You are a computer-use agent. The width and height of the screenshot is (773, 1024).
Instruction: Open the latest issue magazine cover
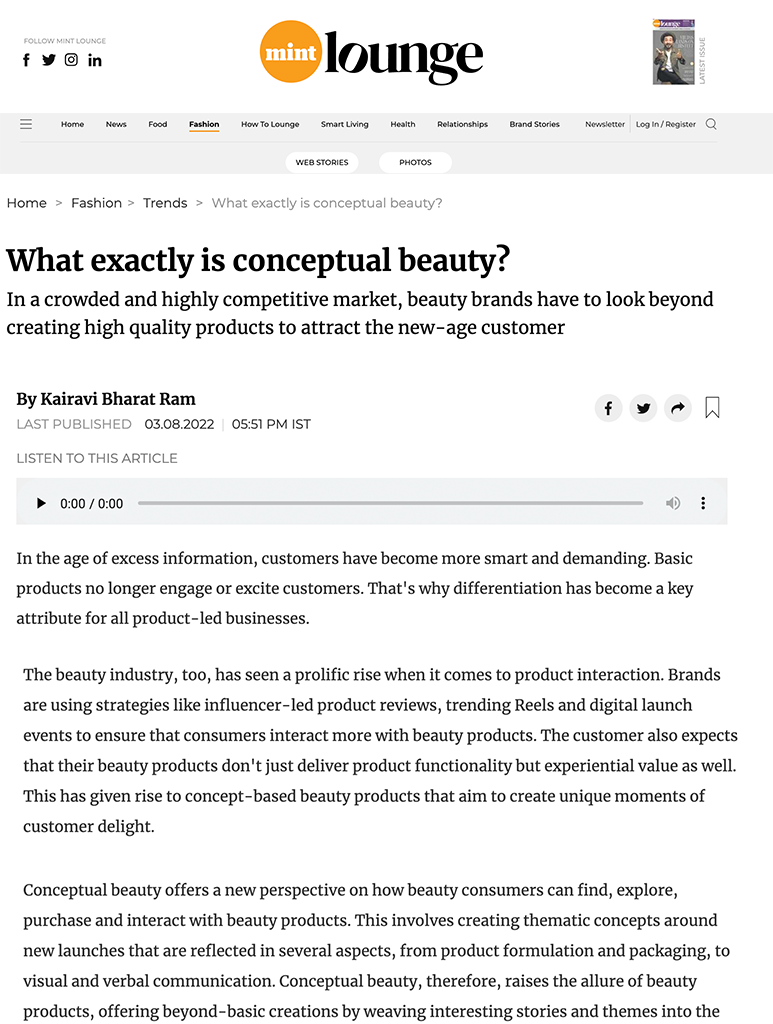[x=673, y=52]
